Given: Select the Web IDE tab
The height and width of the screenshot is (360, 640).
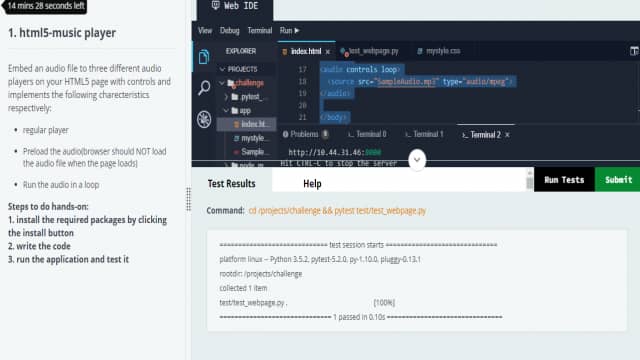Looking at the screenshot, I should click(x=235, y=6).
